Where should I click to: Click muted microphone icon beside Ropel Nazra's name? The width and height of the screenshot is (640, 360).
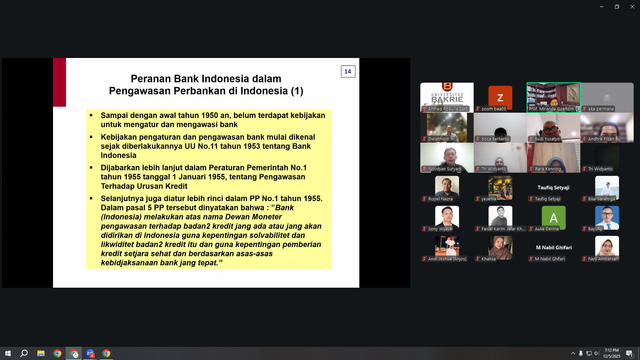424,199
